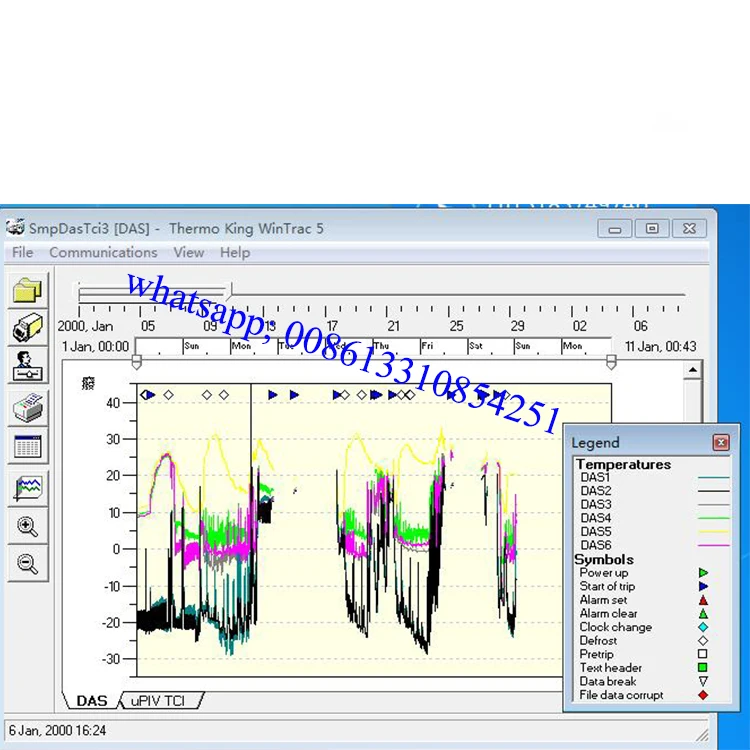Image resolution: width=750 pixels, height=750 pixels.
Task: Open the Help menu
Action: click(235, 253)
